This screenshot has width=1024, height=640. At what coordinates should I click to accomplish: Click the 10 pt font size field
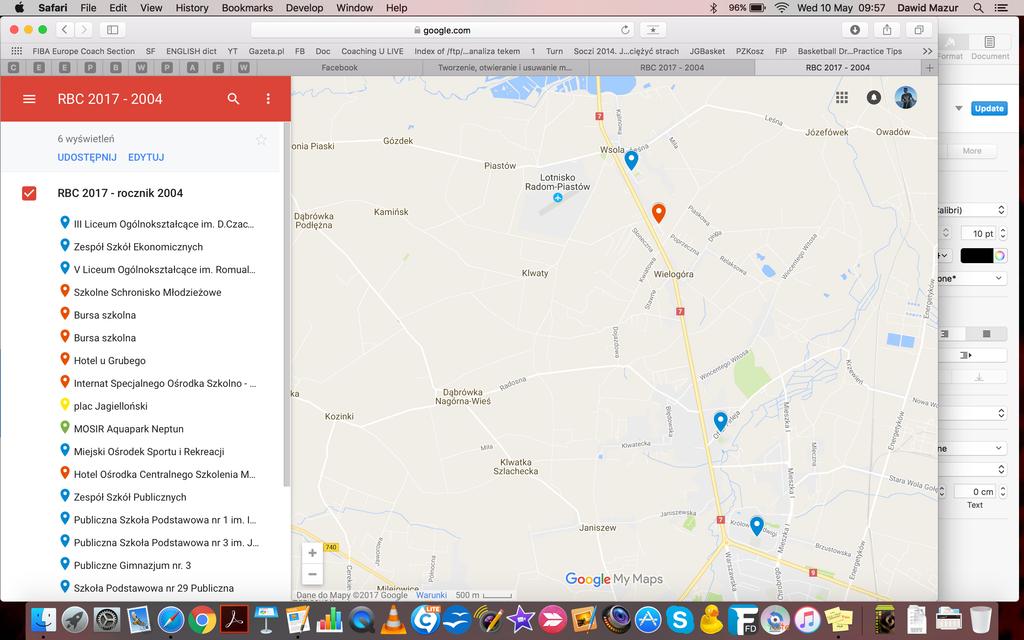click(x=978, y=233)
